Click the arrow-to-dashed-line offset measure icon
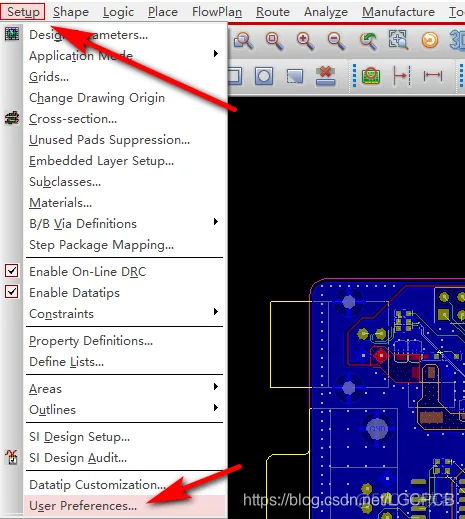 coord(402,76)
